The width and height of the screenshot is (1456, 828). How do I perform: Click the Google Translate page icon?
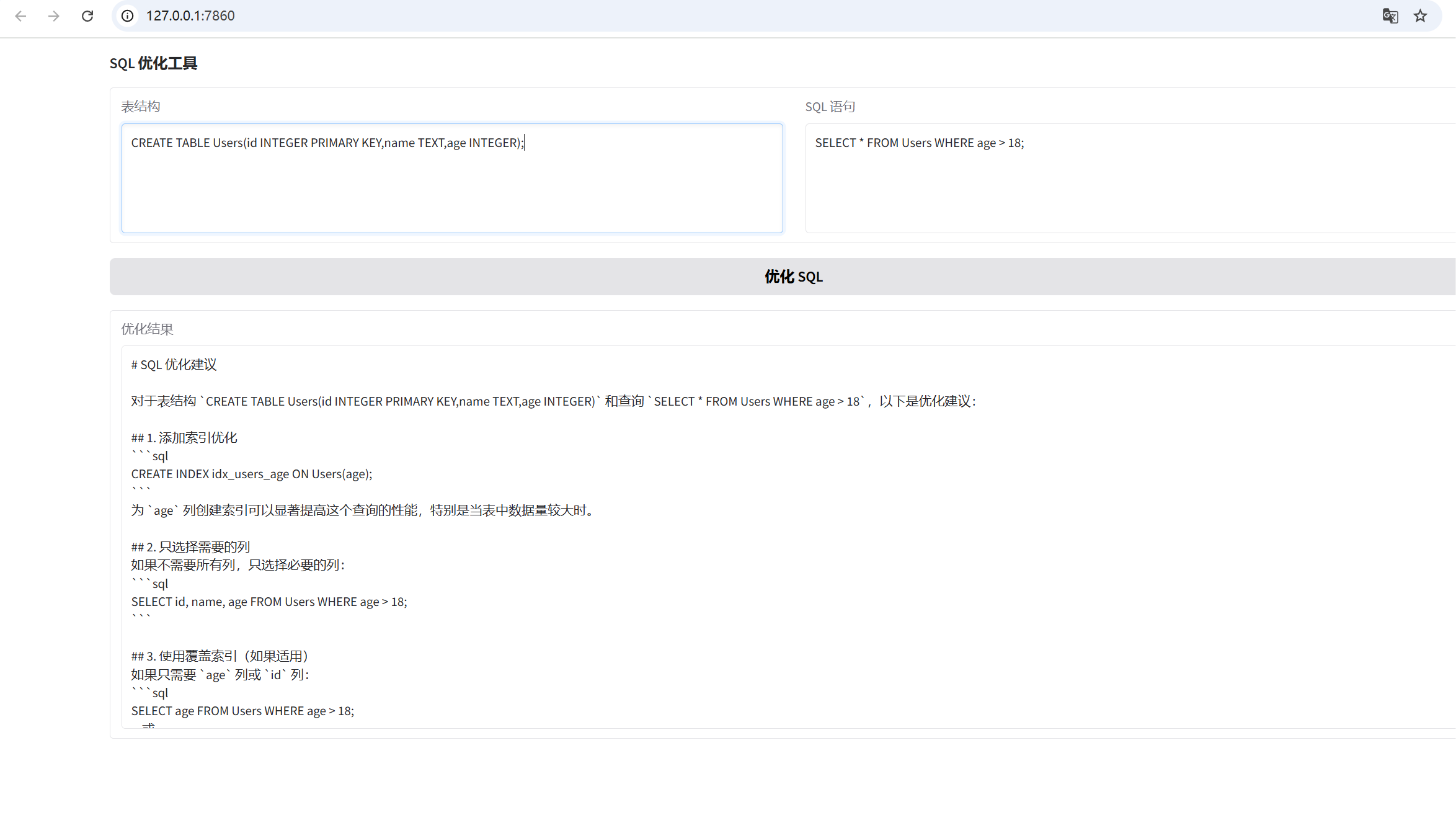coord(1390,16)
